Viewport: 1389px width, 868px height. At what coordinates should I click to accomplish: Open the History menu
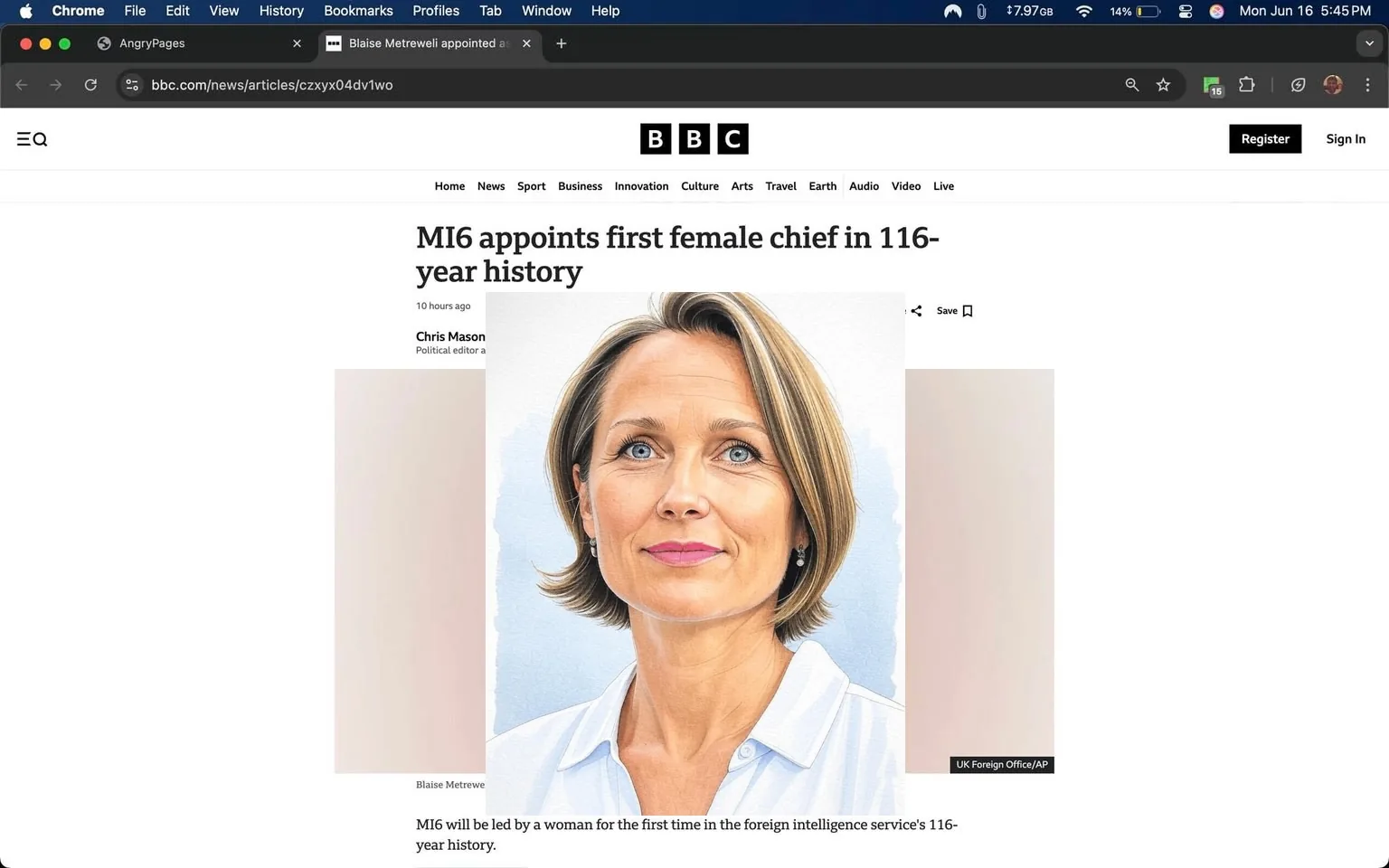[280, 11]
